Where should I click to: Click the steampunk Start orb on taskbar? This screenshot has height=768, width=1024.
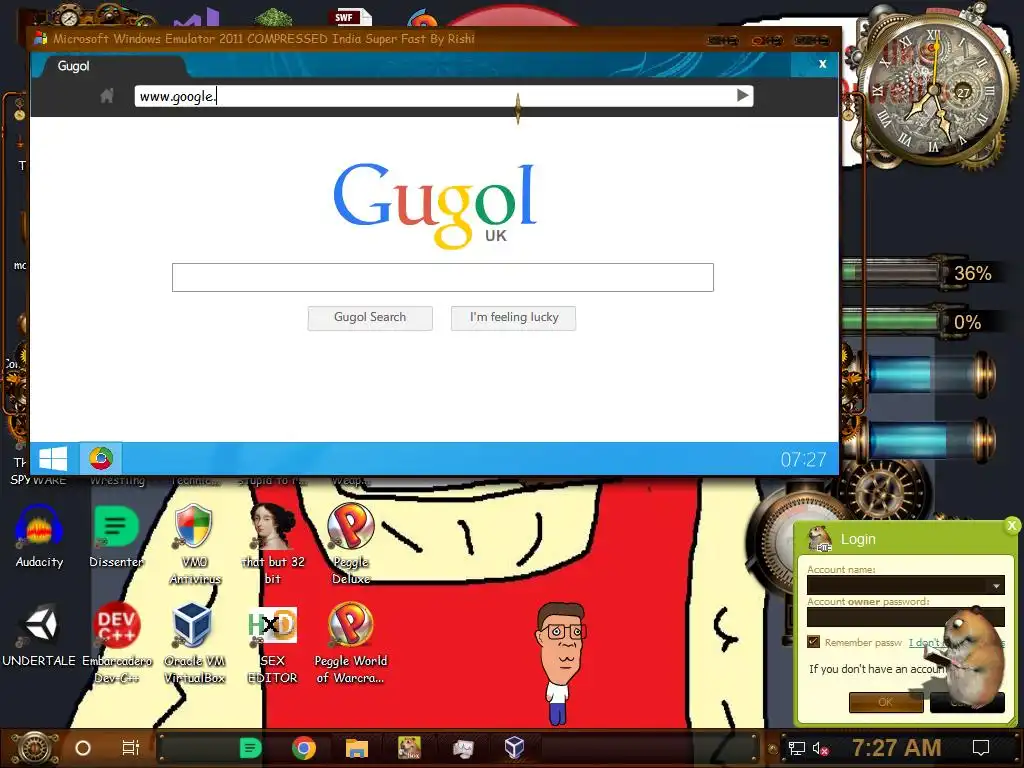tap(35, 748)
